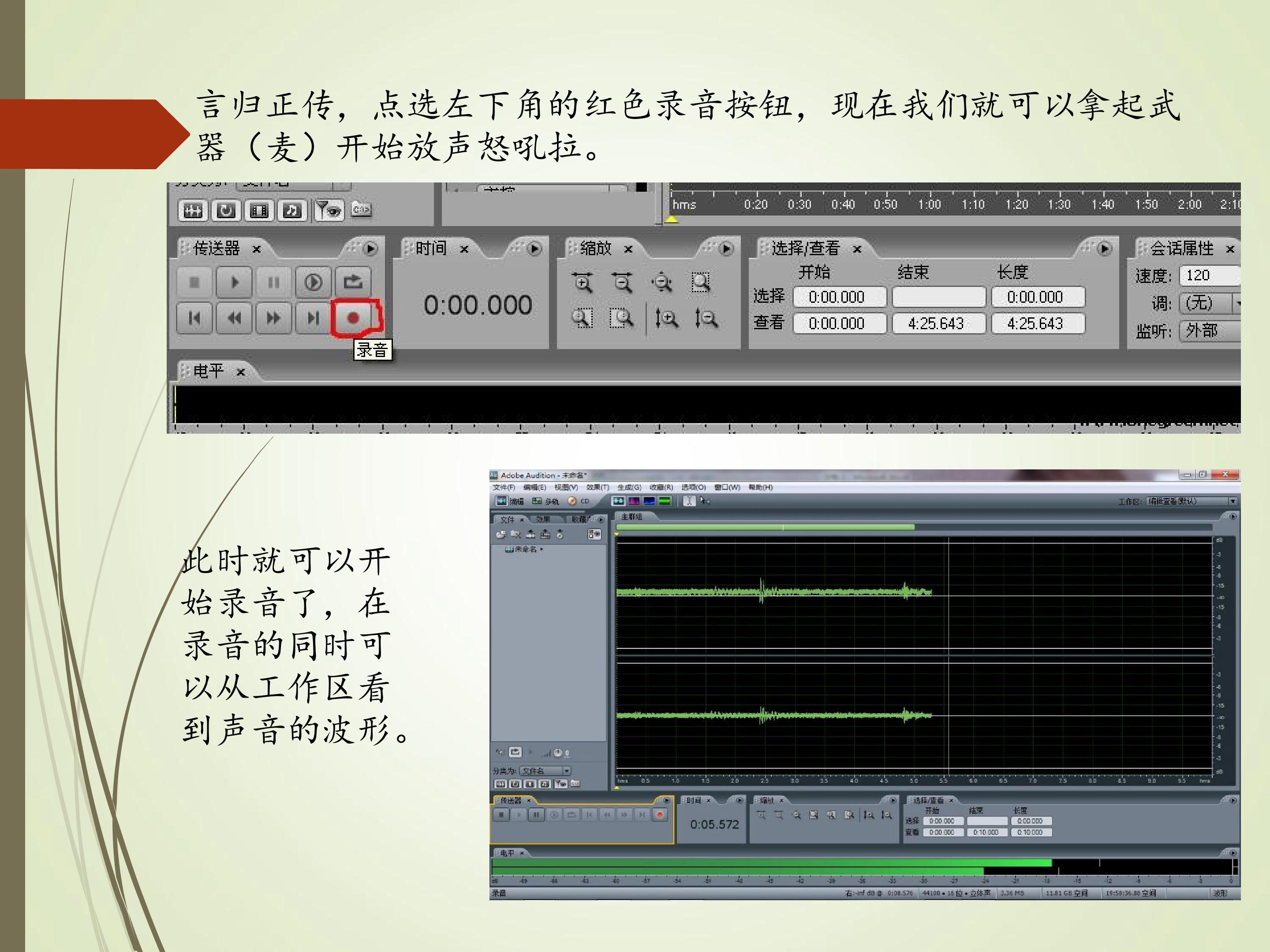
Task: Toggle show MIDI files button in upper screenshot
Action: click(x=292, y=211)
